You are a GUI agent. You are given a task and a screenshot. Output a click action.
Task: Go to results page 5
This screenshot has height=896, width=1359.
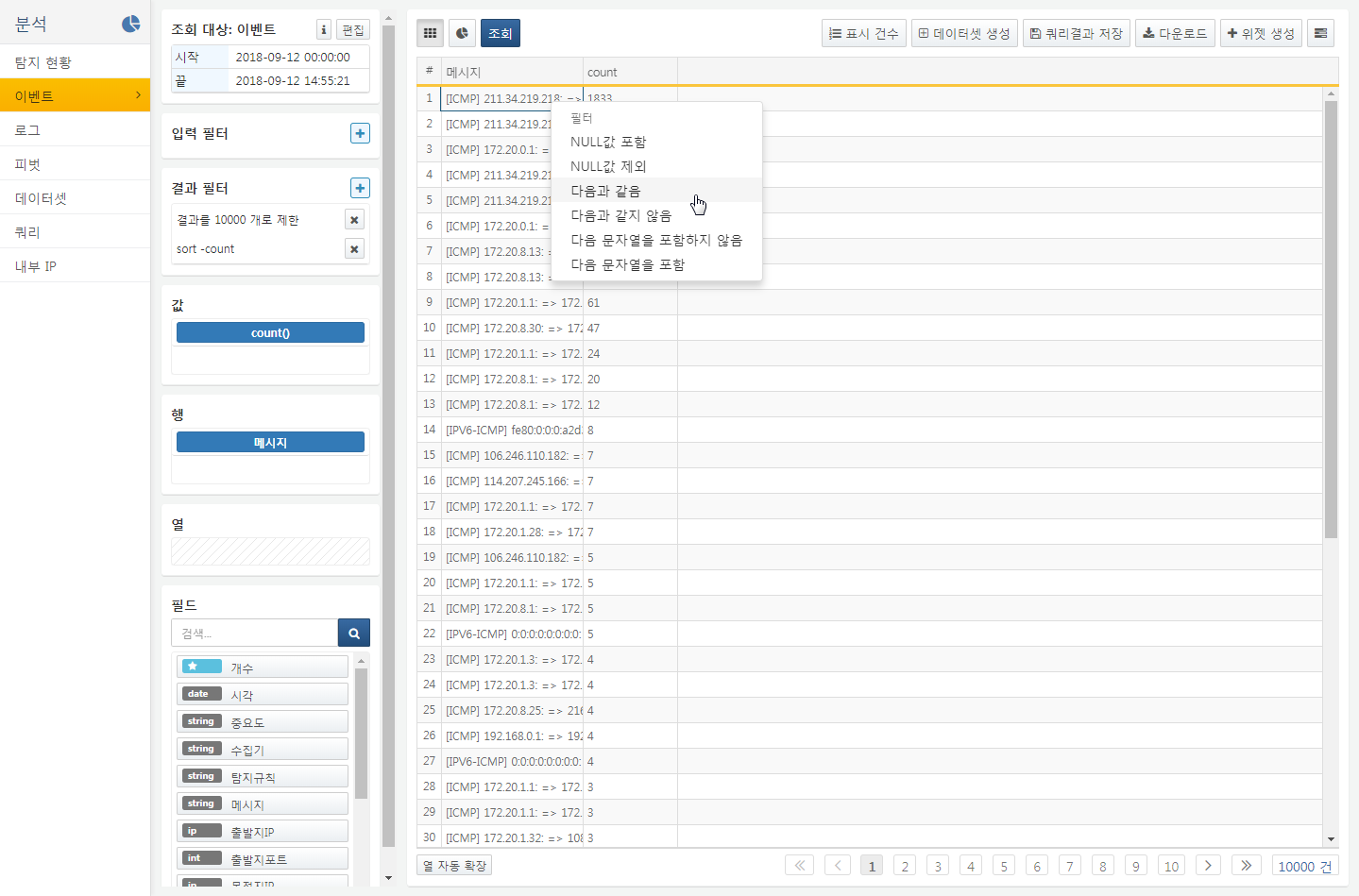tap(1004, 865)
